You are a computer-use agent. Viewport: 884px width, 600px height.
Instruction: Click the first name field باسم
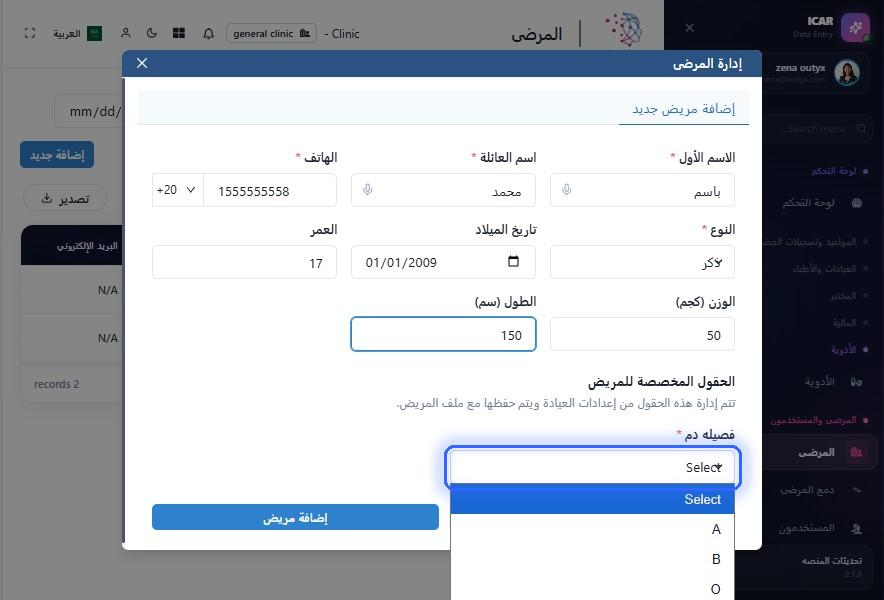point(642,191)
